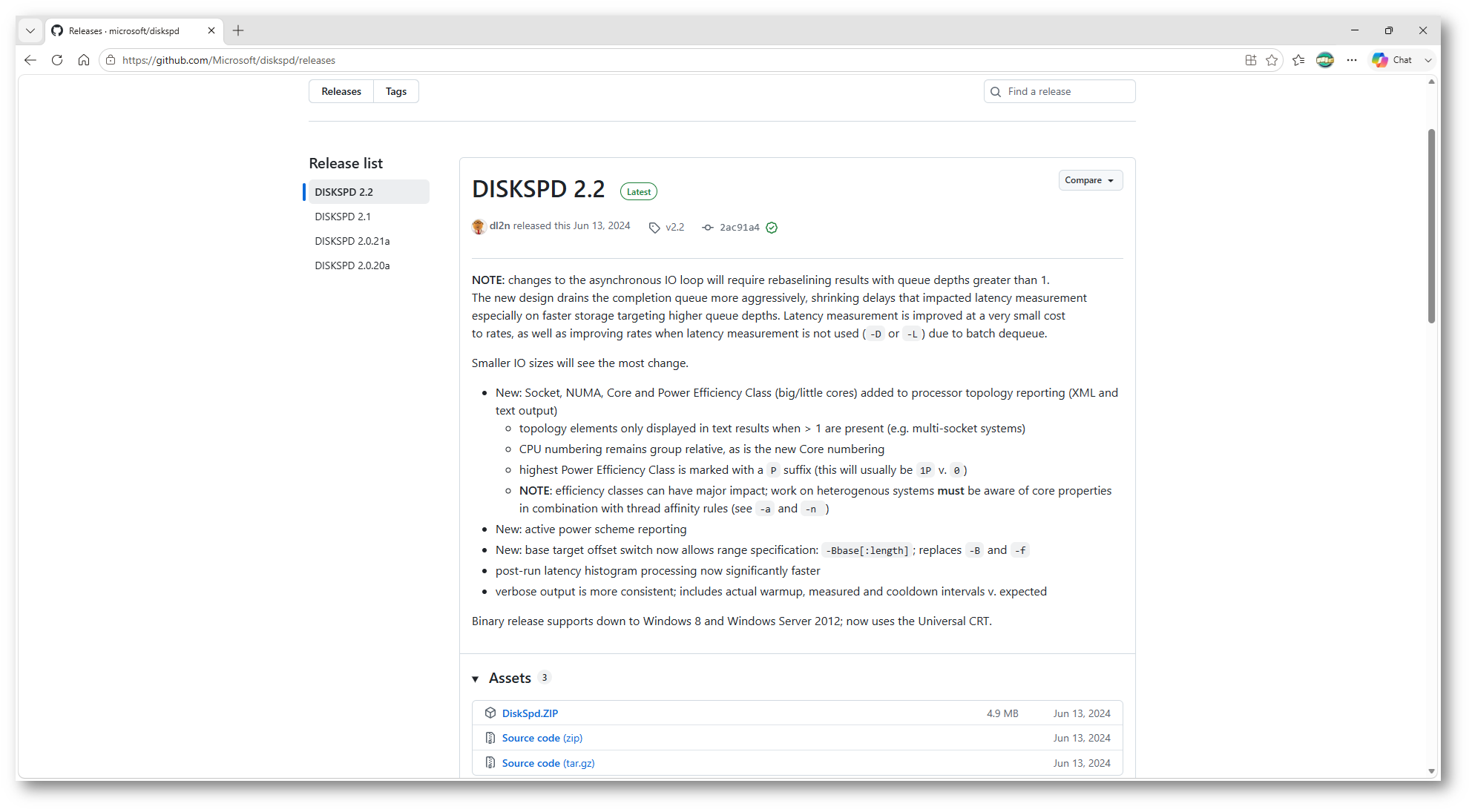Viewport: 1472px width, 812px height.
Task: Click the commit icon beside 2ac91a4
Action: tap(708, 228)
